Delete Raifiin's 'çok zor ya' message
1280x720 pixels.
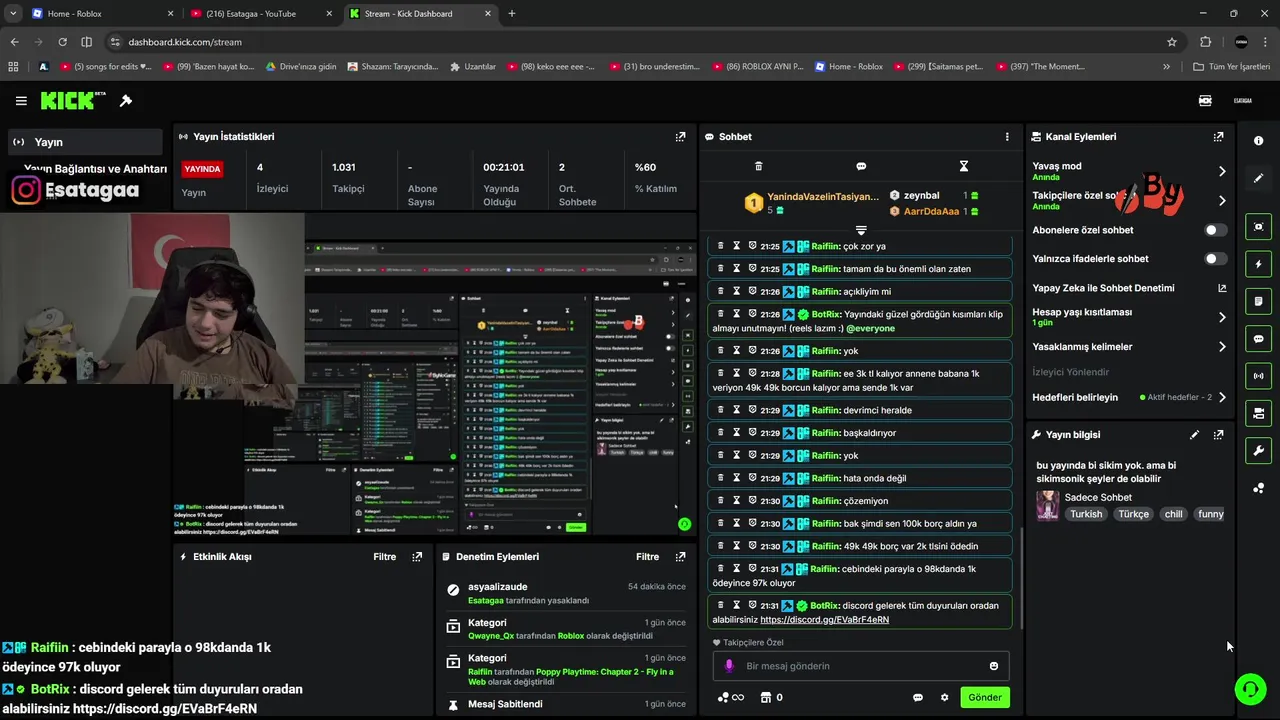[720, 246]
